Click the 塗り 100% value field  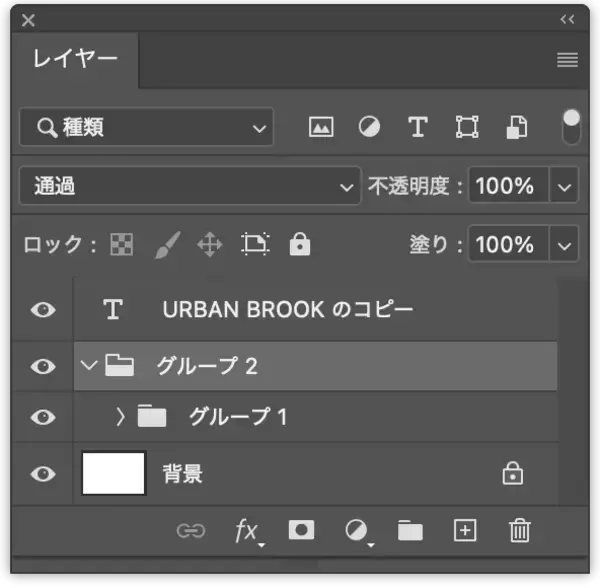point(509,244)
